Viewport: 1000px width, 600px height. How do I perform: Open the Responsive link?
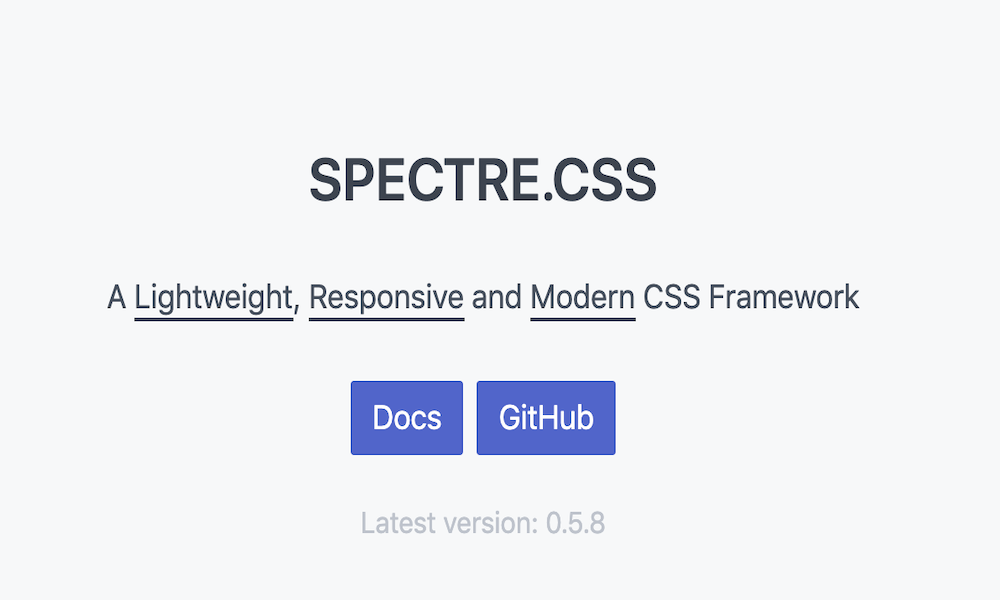coord(386,297)
